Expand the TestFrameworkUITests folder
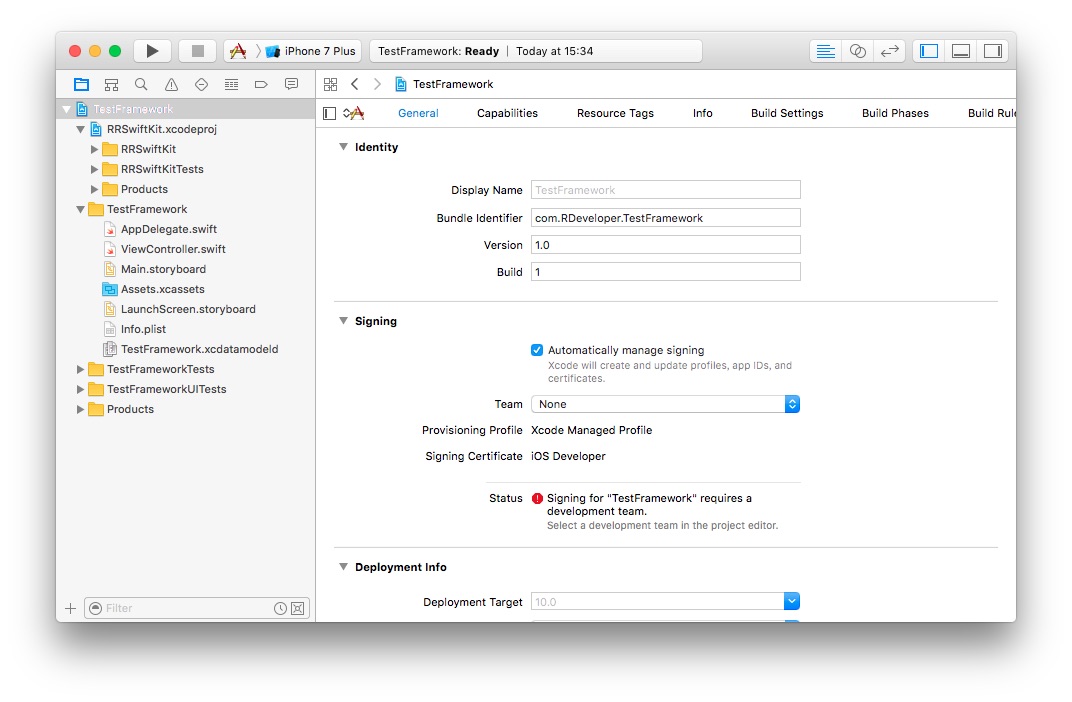 point(81,389)
